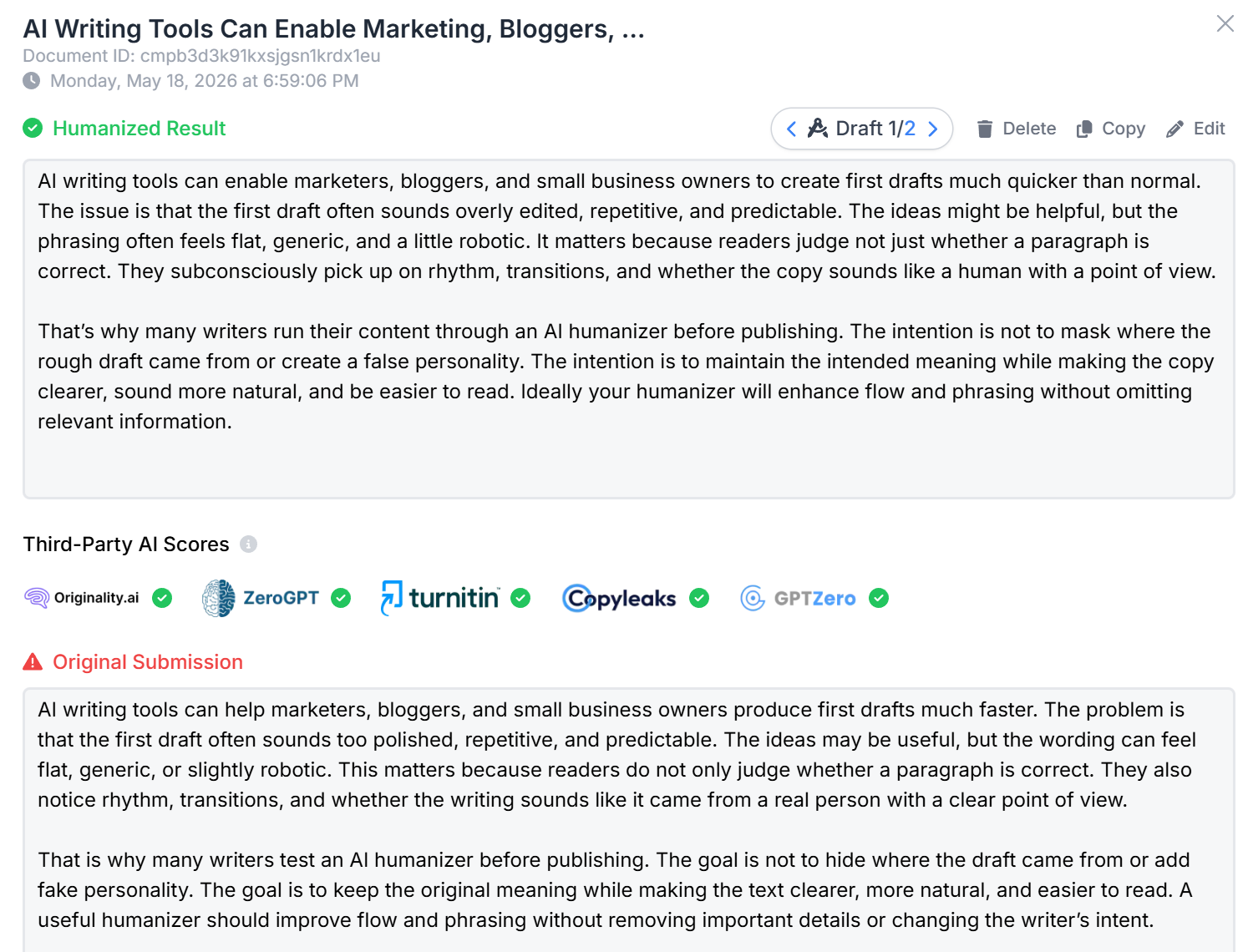The image size is (1248, 952).
Task: Click inside the humanized result text box
Action: pyautogui.click(x=628, y=329)
